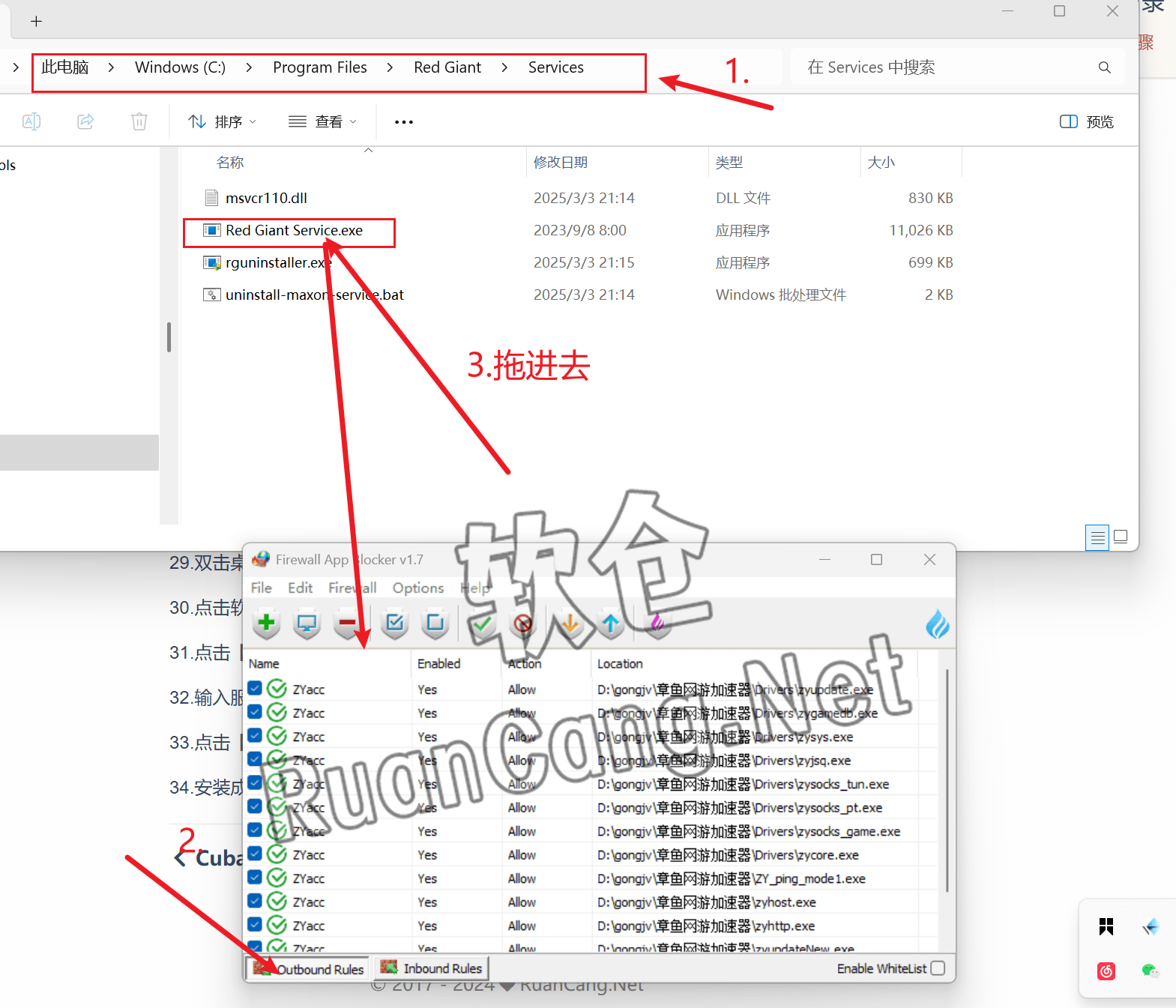Open the 排序 sort dropdown
This screenshot has height=1008, width=1176.
click(x=223, y=121)
